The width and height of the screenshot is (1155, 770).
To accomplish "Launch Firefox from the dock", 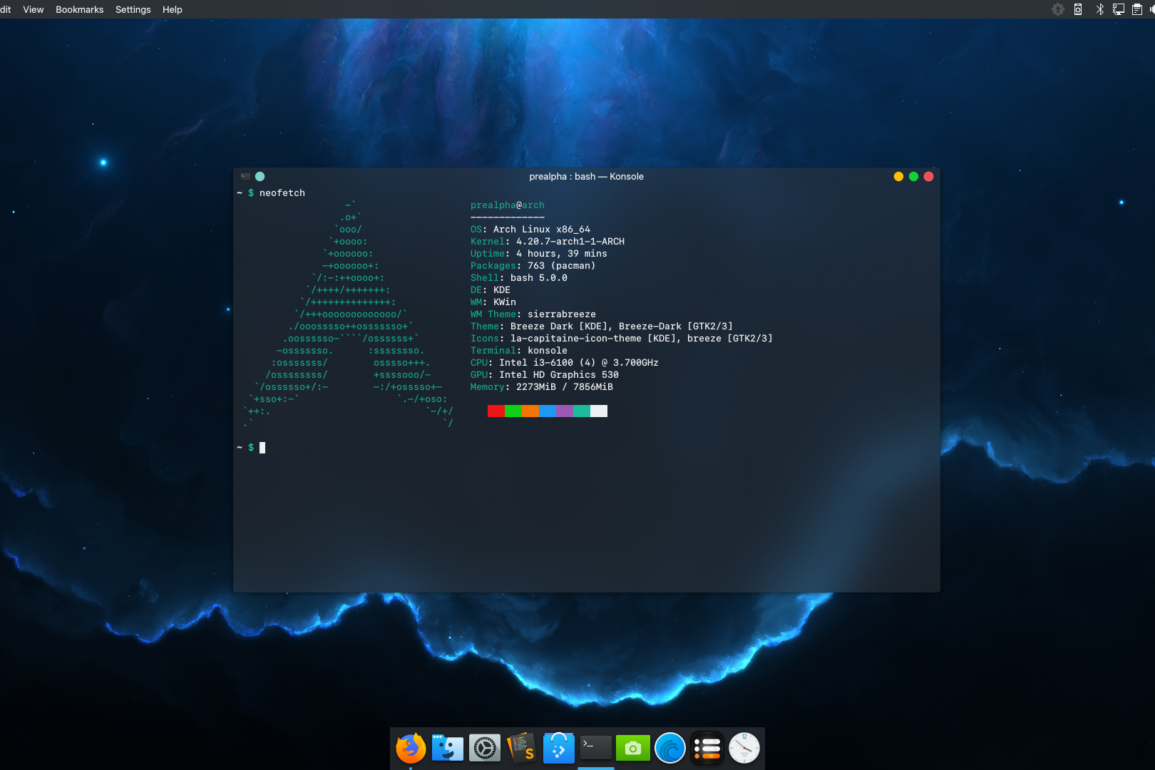I will 410,748.
